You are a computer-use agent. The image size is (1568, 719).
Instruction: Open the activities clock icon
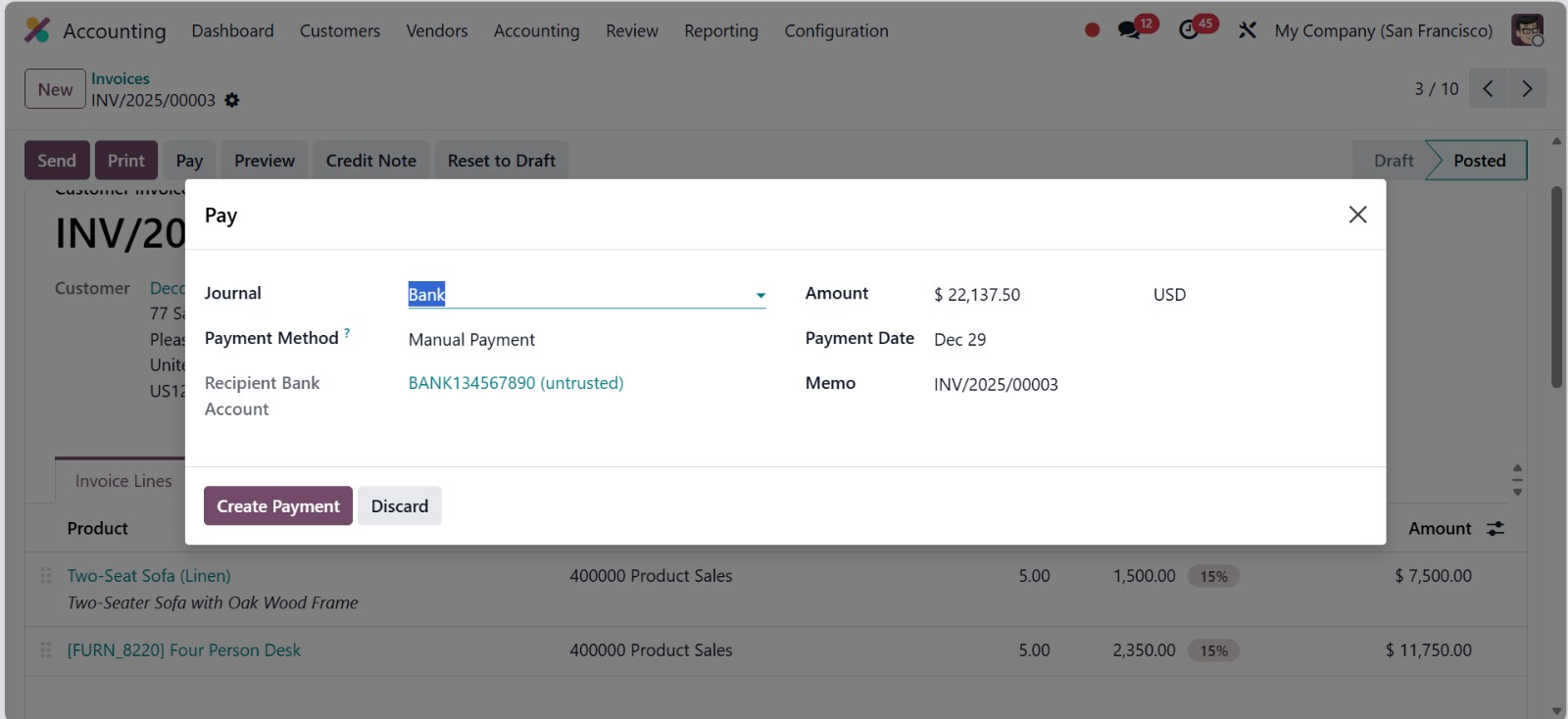(x=1189, y=30)
